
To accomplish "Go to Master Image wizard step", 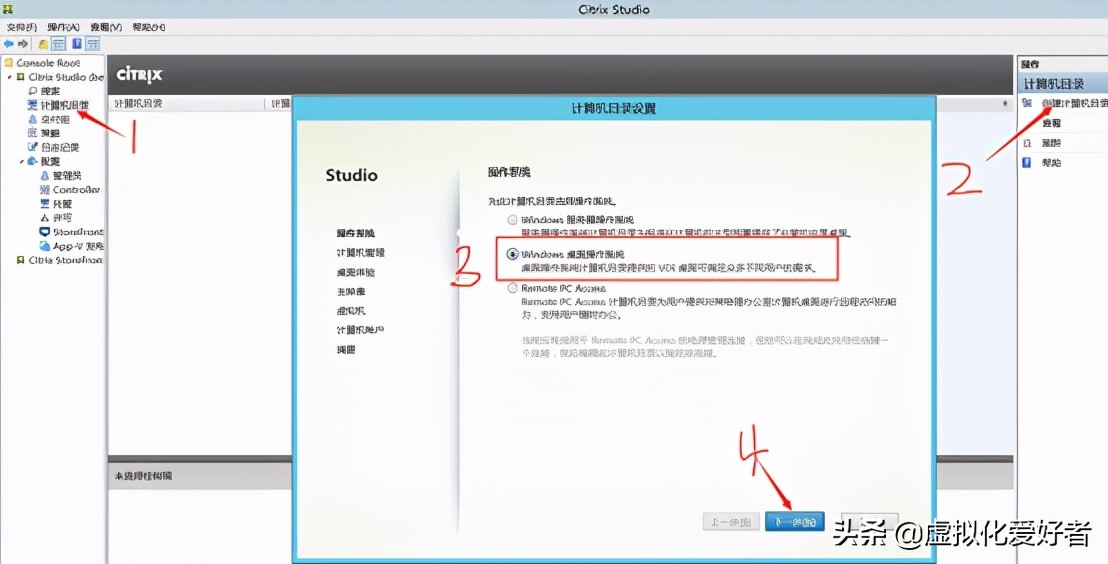I will [350, 291].
